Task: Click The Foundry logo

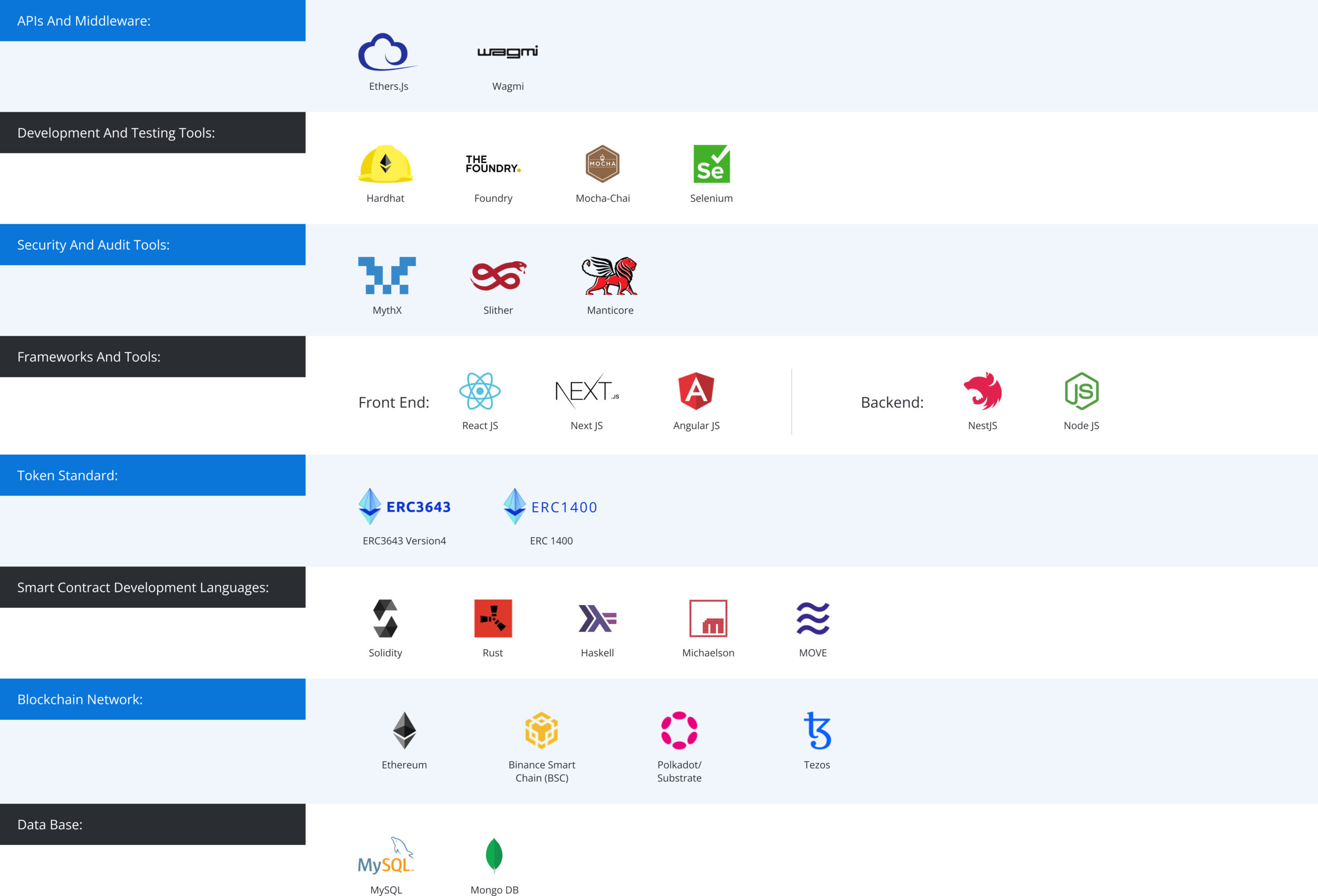Action: point(493,164)
